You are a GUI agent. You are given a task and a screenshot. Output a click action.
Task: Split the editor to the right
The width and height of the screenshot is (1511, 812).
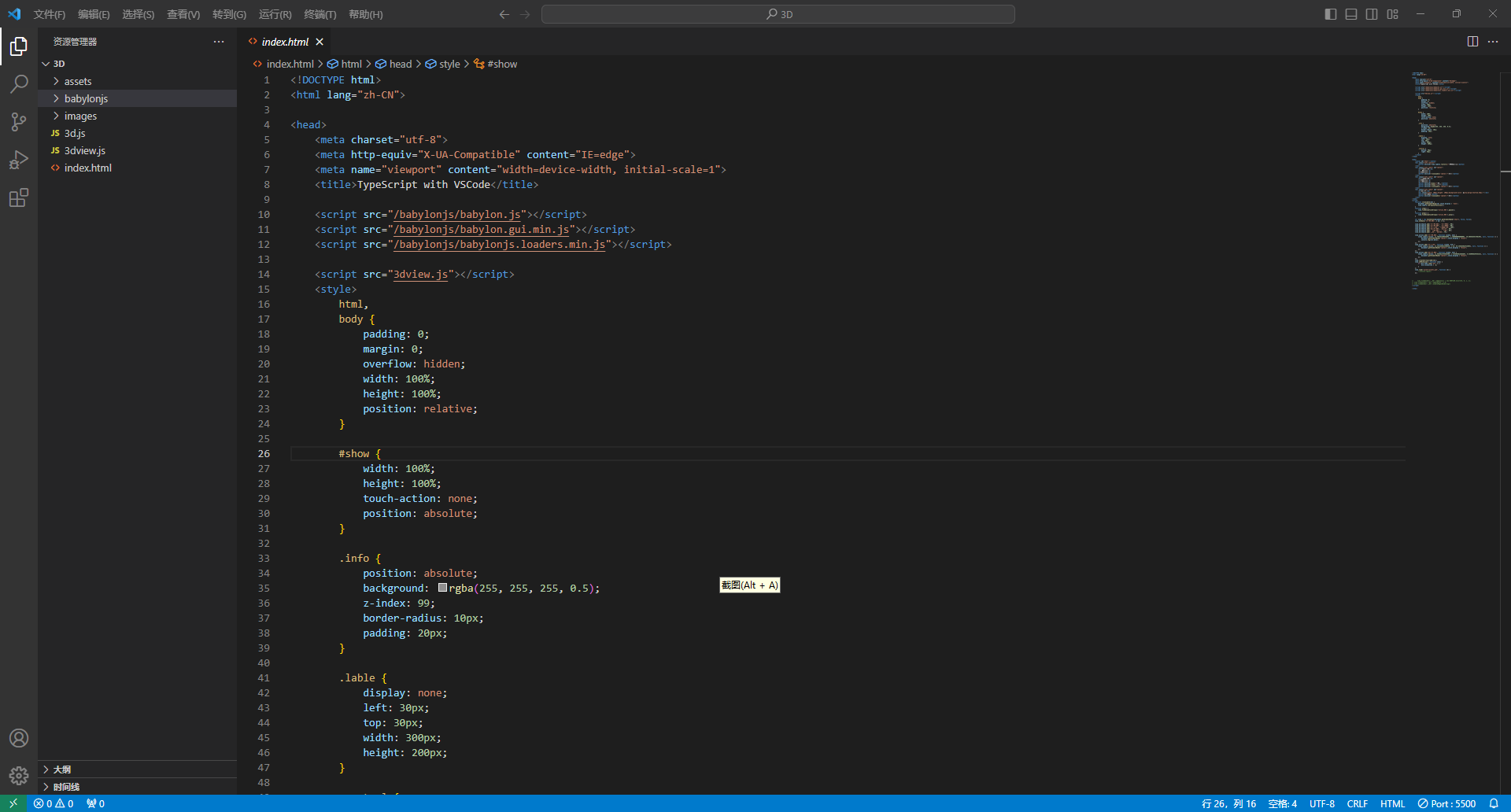1472,42
